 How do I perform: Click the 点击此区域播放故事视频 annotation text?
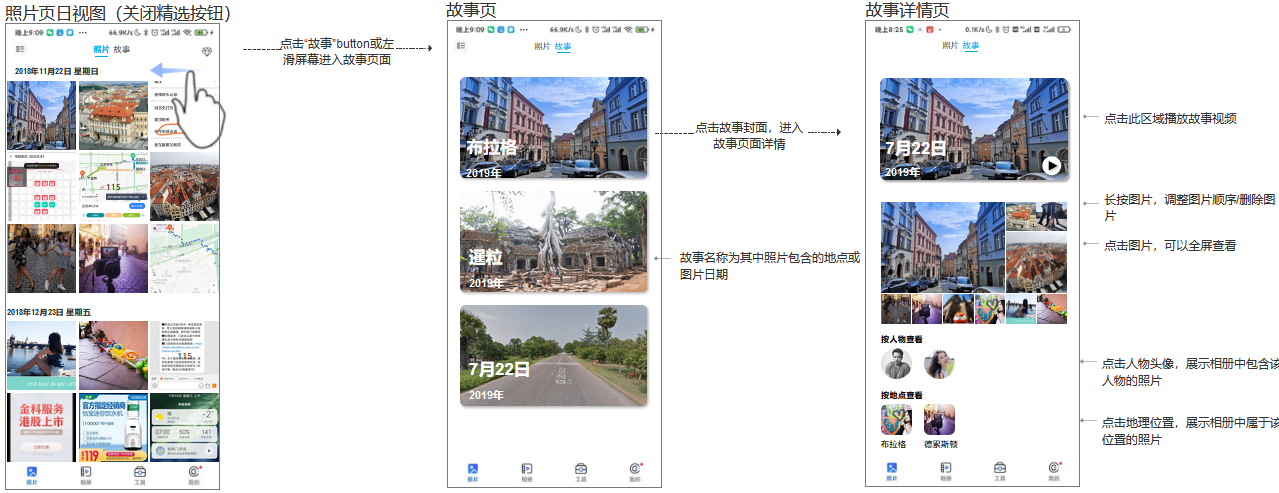[1170, 118]
